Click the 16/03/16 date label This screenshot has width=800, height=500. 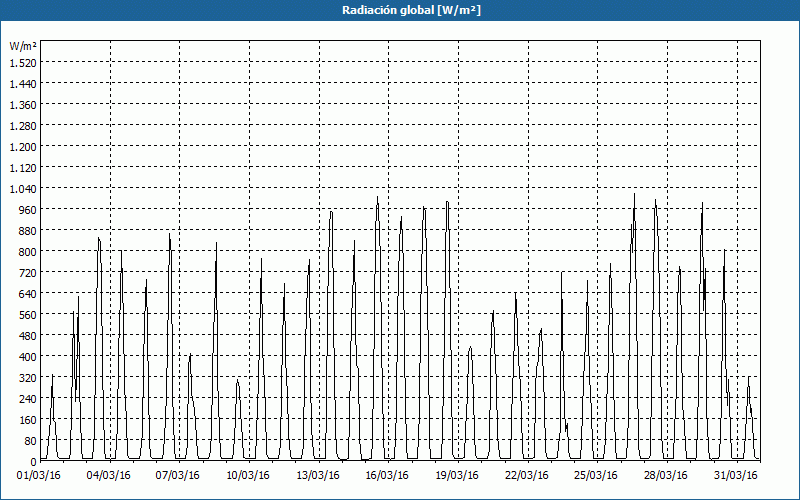tap(387, 476)
